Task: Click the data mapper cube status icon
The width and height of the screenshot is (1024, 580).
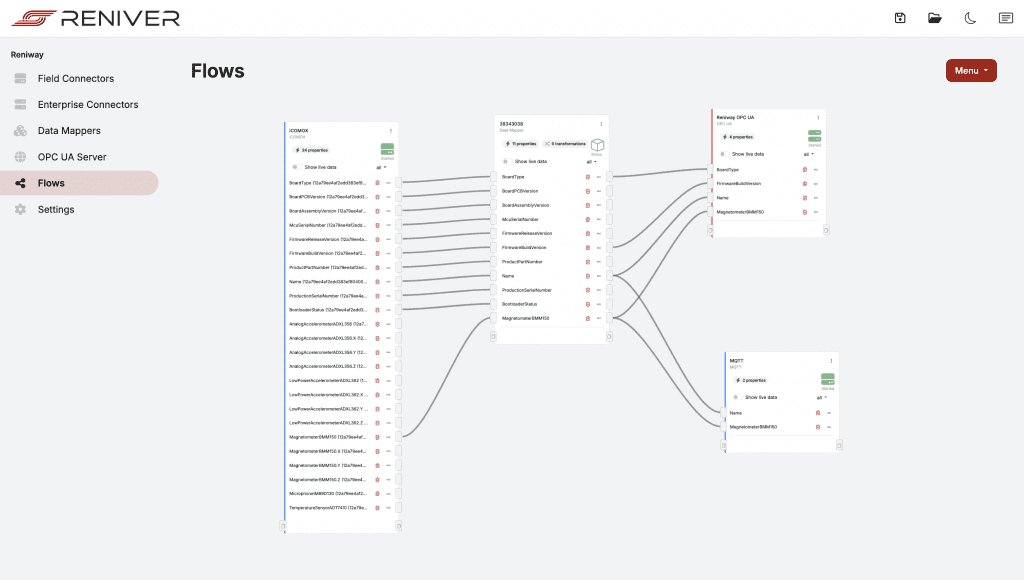Action: click(598, 144)
